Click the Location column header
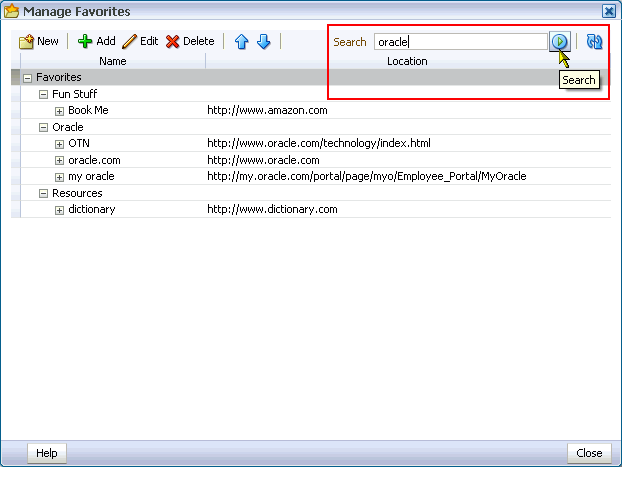622x479 pixels. pos(407,61)
